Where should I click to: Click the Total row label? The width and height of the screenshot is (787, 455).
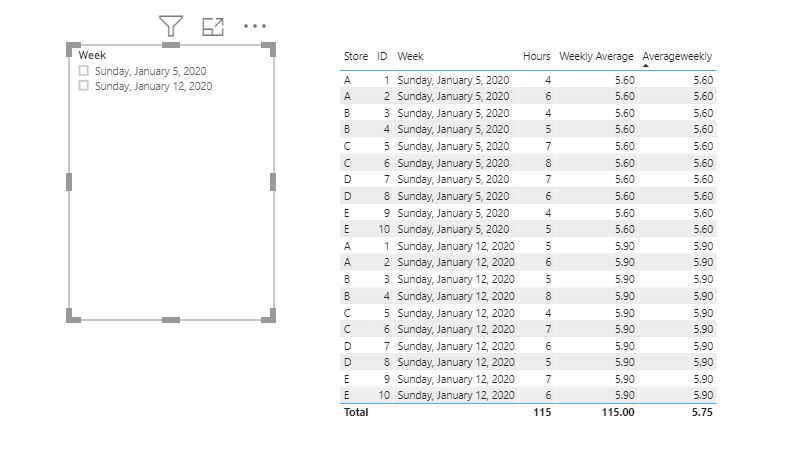pos(356,412)
